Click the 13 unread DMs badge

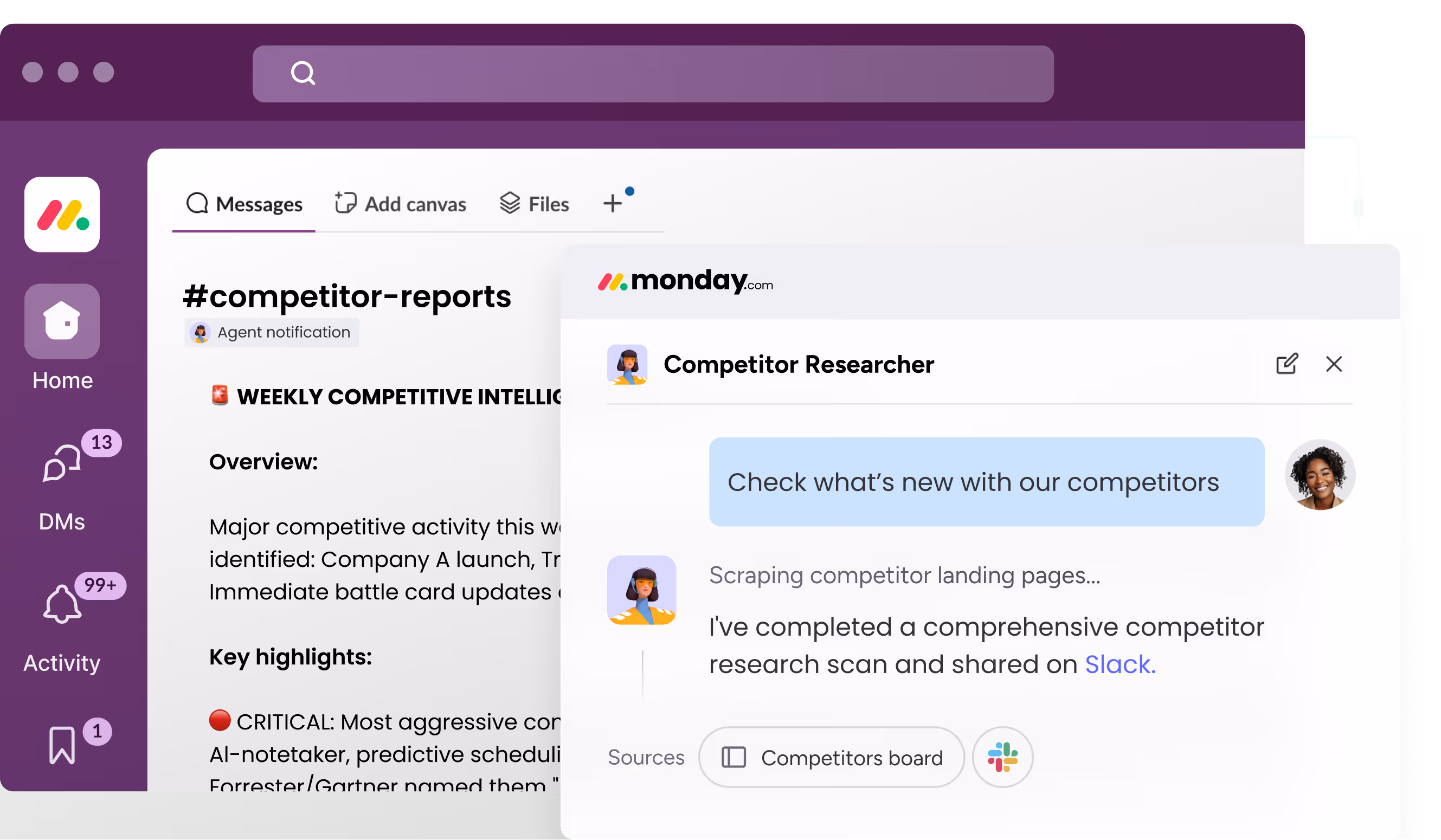coord(102,443)
